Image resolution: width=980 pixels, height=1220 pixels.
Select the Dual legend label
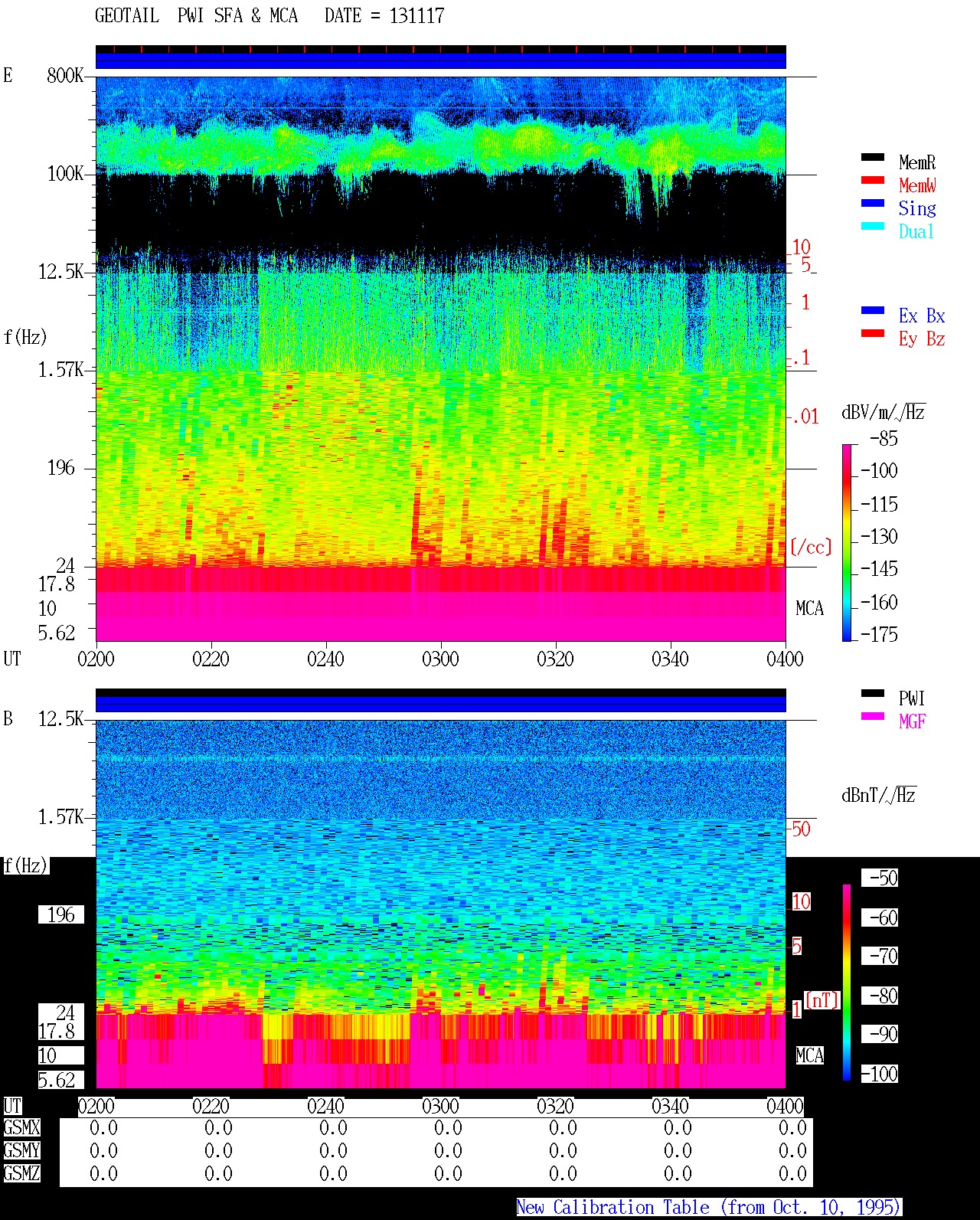916,231
